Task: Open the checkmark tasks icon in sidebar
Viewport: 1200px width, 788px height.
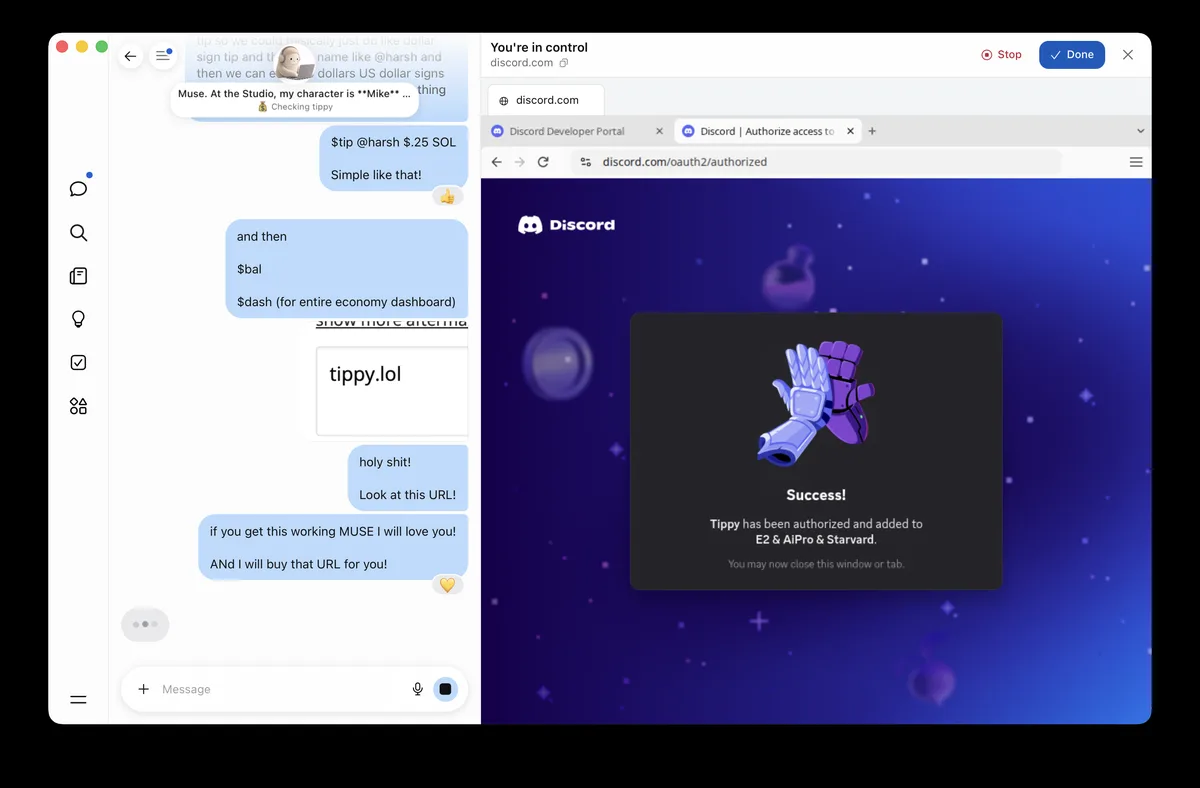Action: tap(78, 363)
